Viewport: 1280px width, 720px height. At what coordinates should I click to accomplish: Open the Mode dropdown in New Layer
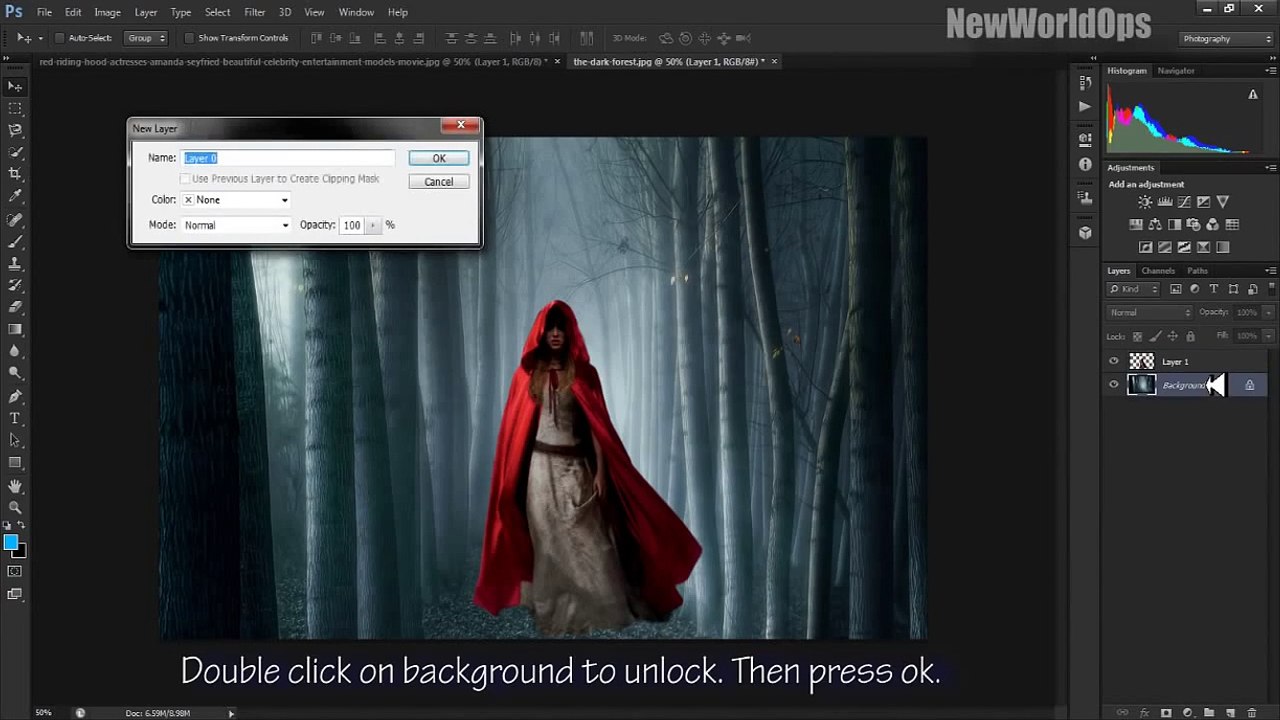(x=235, y=225)
